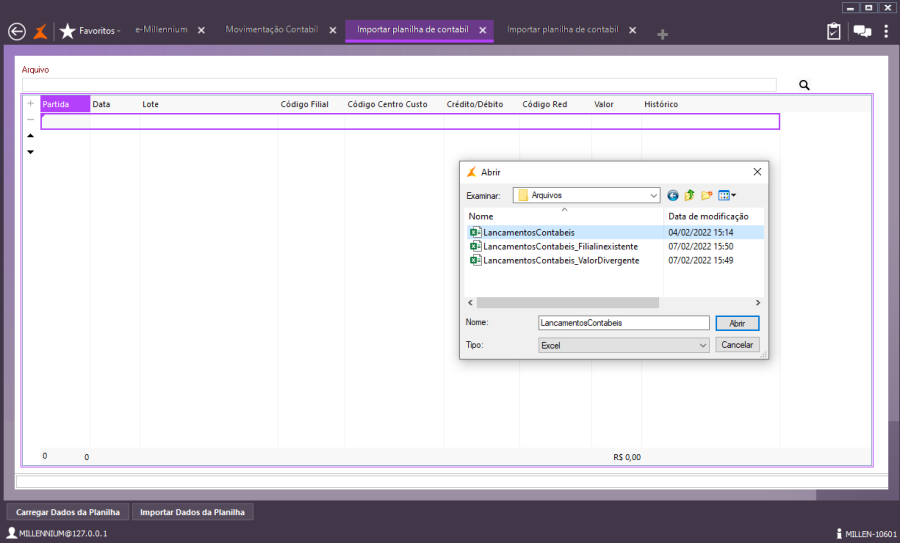Image resolution: width=900 pixels, height=543 pixels.
Task: Click Carregar Dados da Planilha button
Action: (68, 512)
